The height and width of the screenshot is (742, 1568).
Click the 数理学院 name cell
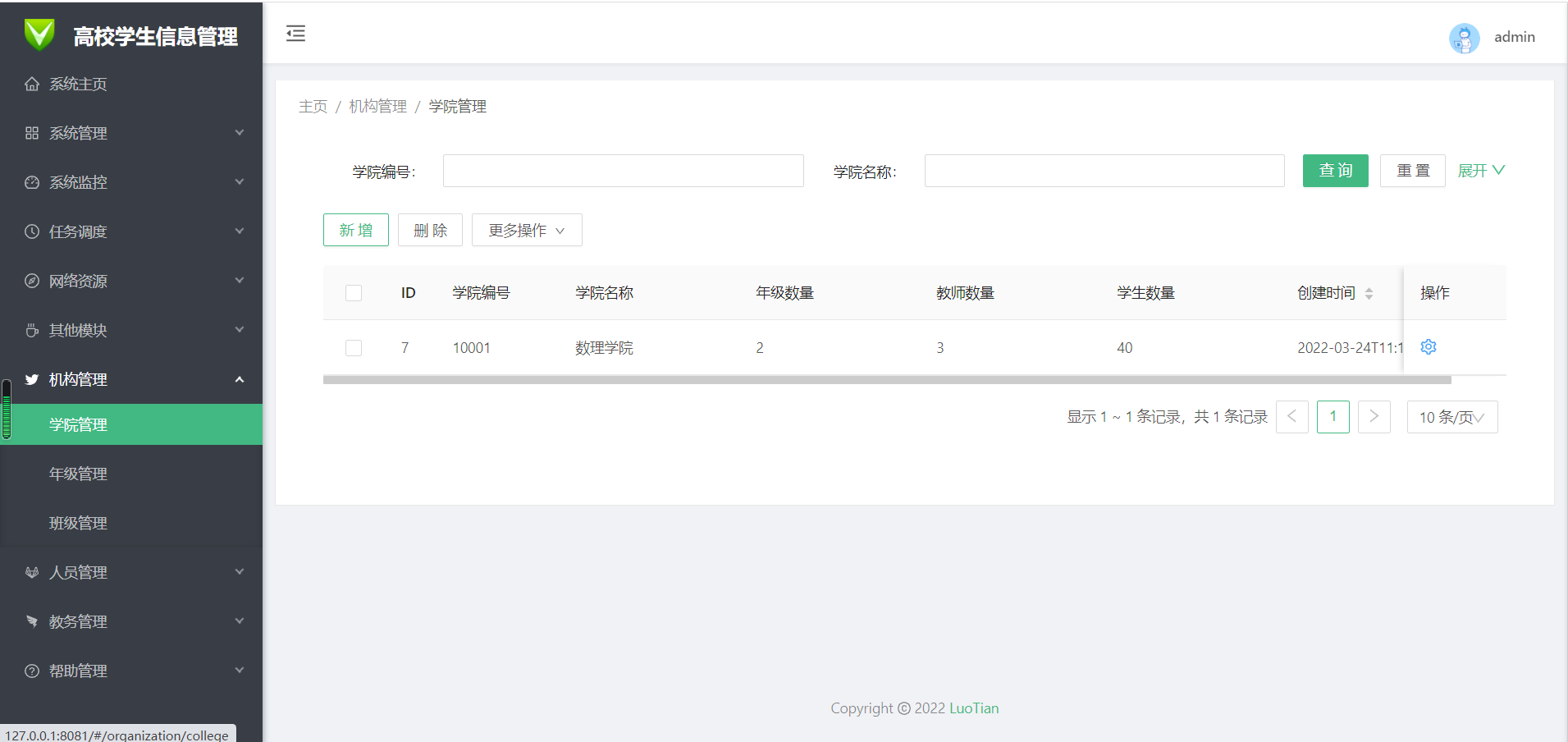(604, 348)
